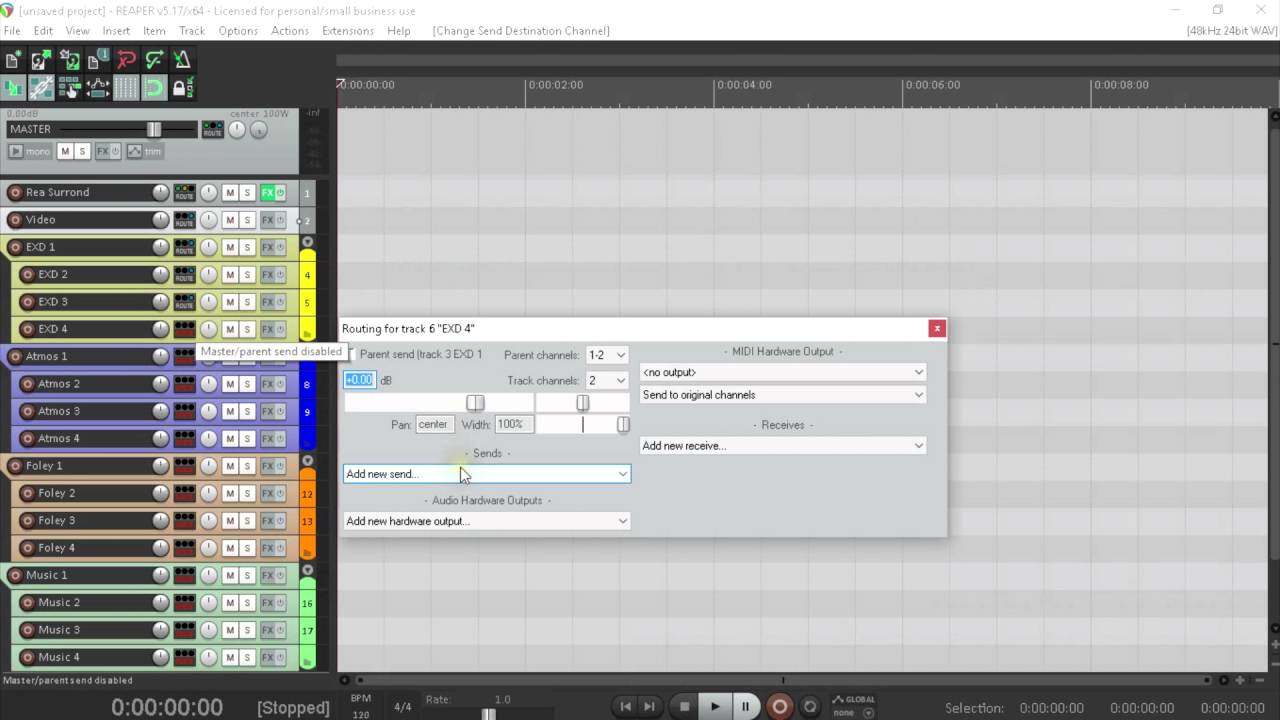1280x720 pixels.
Task: Solo the Atmos 3 track
Action: [x=247, y=411]
